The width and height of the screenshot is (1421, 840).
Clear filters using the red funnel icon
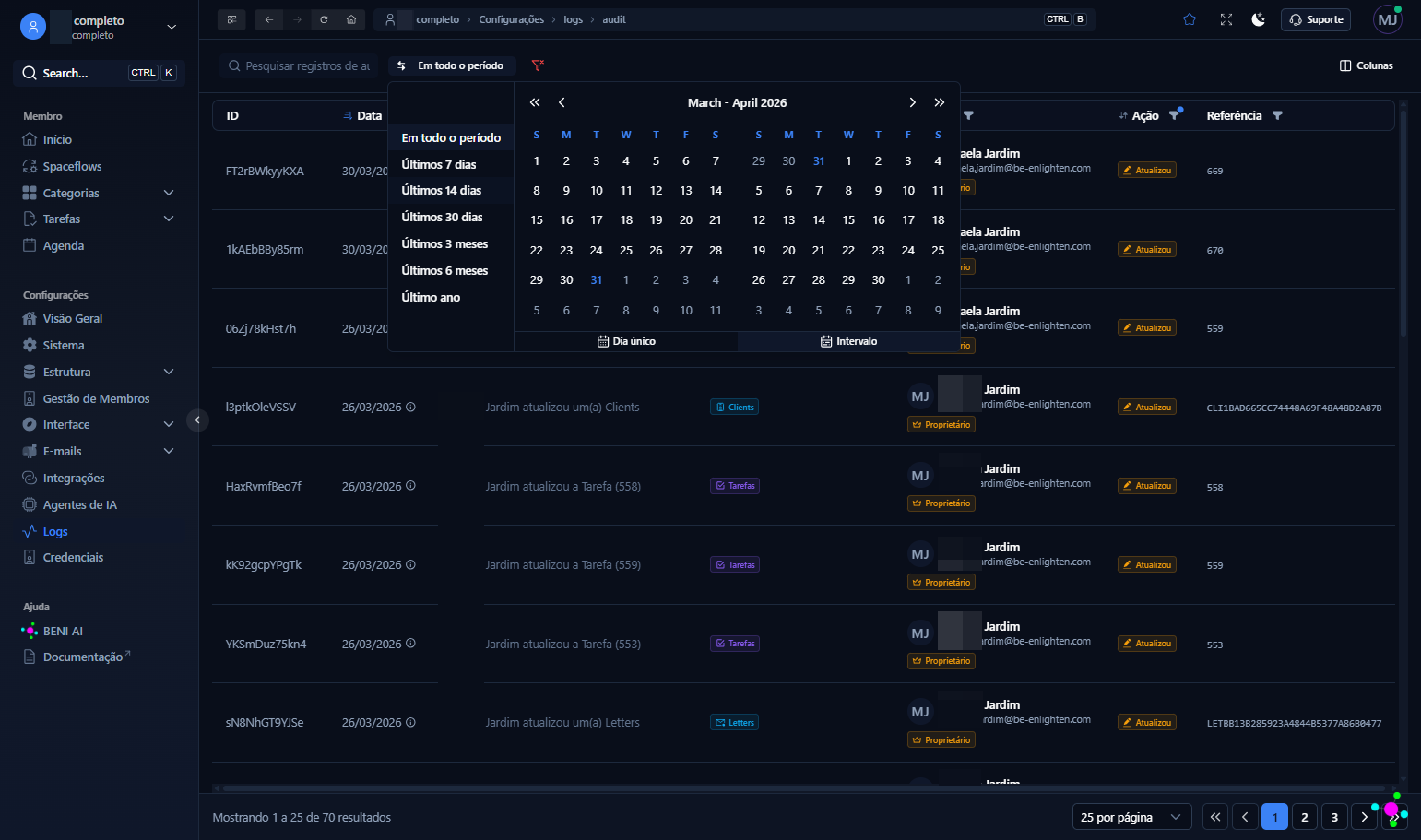coord(538,65)
